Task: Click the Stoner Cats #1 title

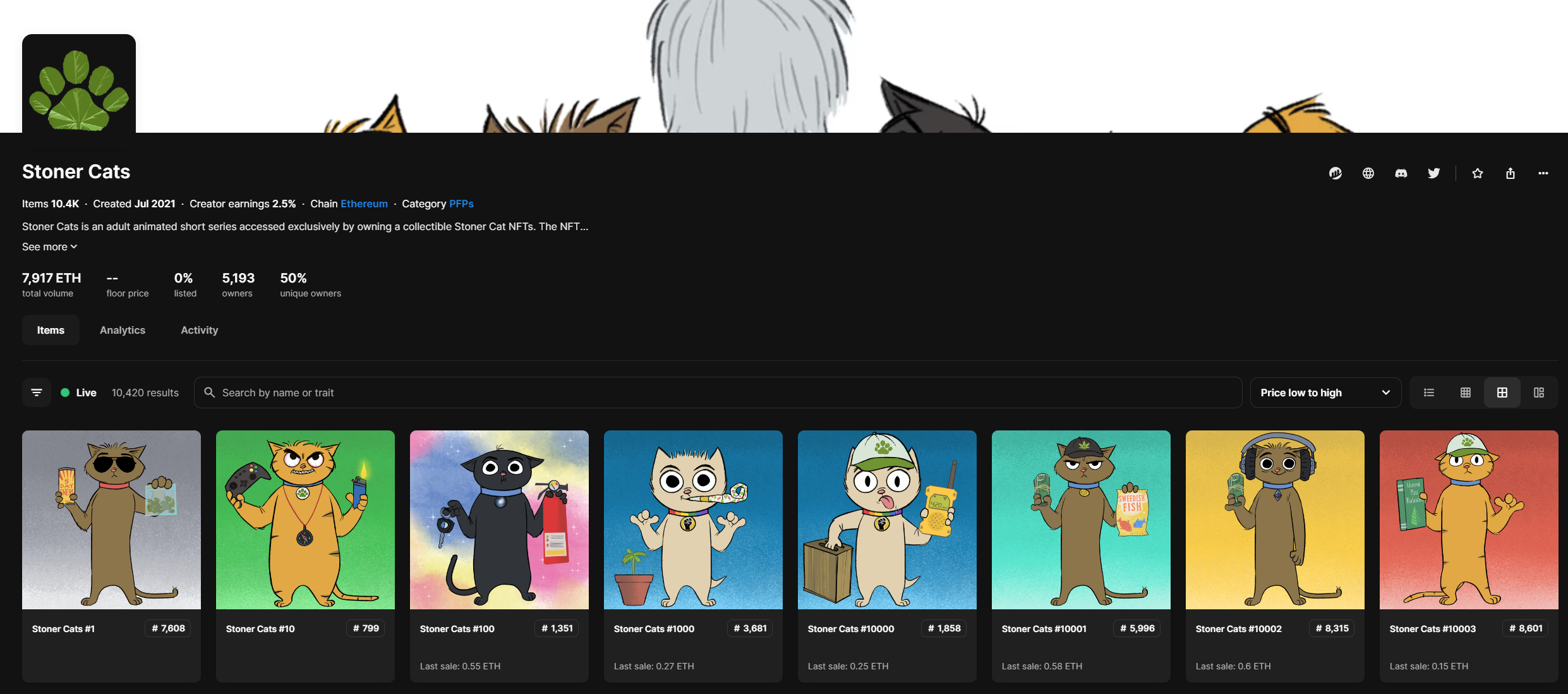Action: coord(63,629)
